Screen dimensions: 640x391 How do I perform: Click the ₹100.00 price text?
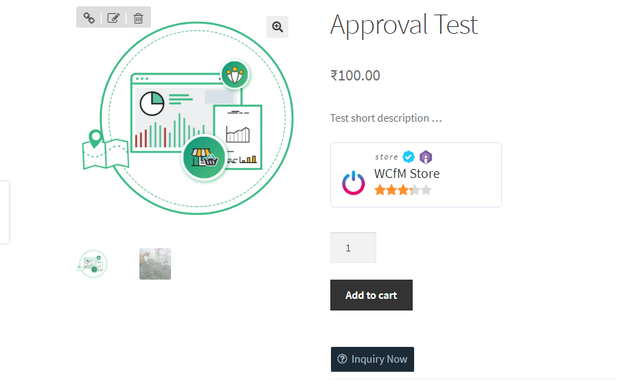point(355,76)
